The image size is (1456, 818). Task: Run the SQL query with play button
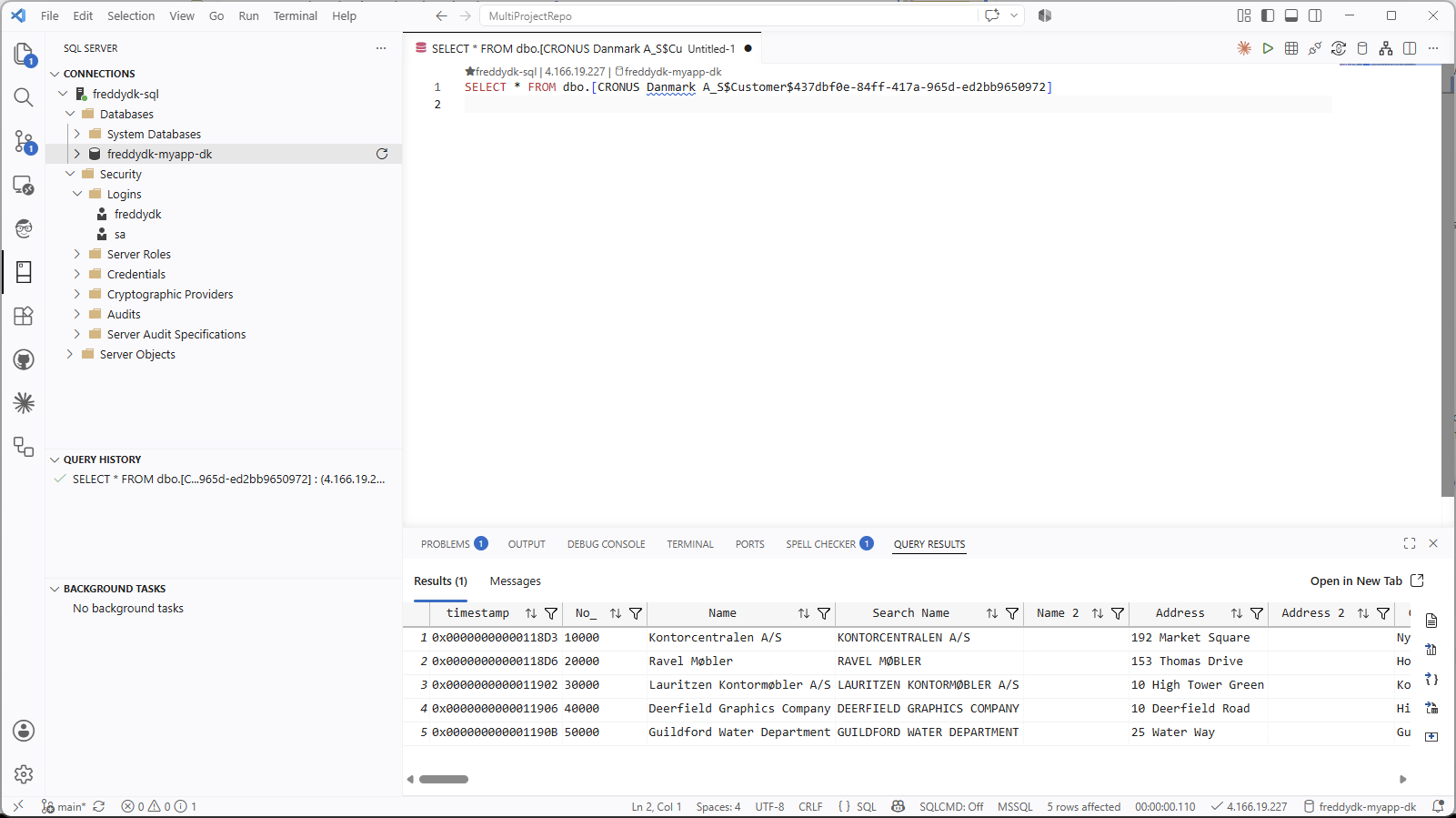click(x=1268, y=48)
